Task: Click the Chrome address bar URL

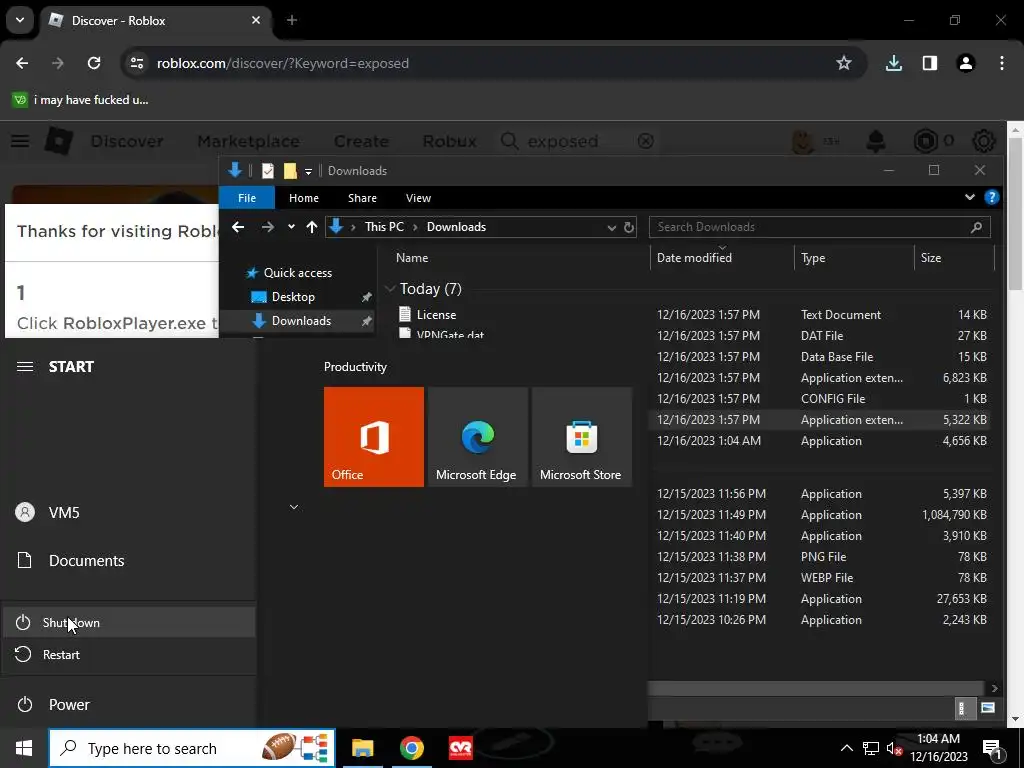Action: pos(283,63)
